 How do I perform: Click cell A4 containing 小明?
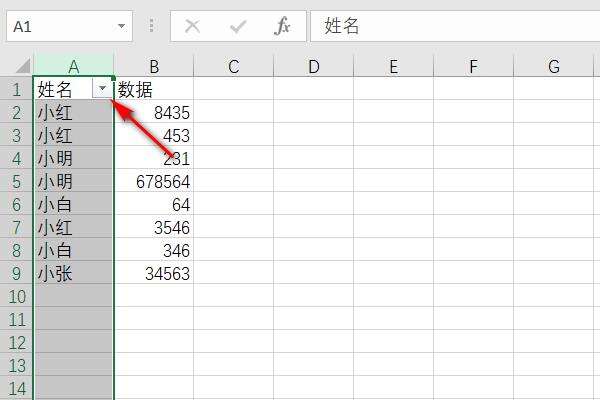click(x=73, y=158)
